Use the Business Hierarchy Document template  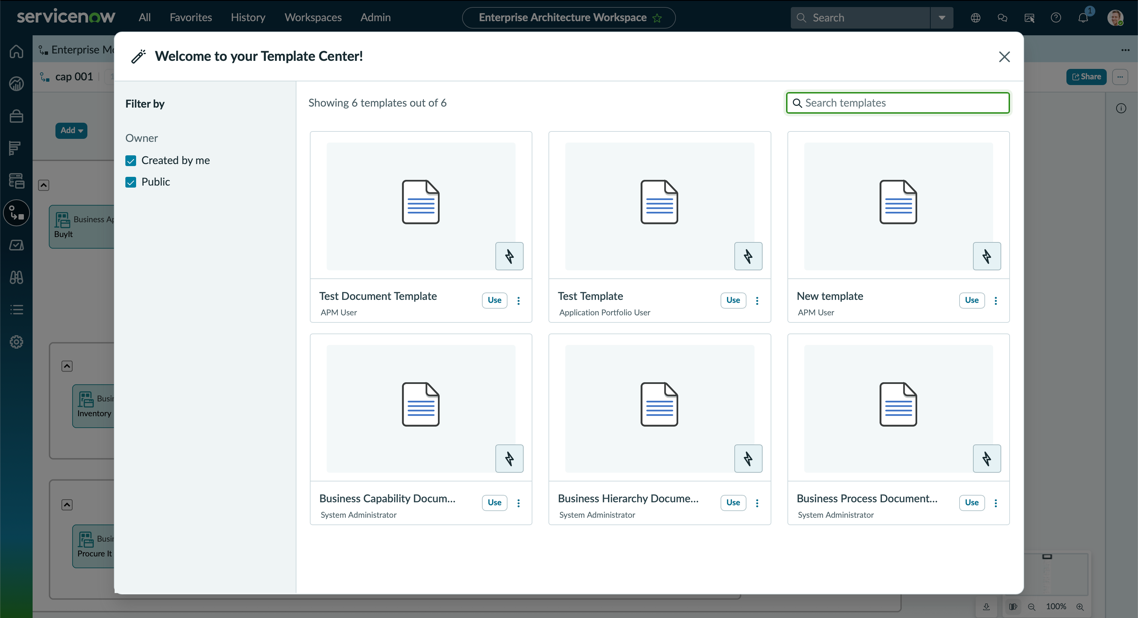pyautogui.click(x=733, y=503)
